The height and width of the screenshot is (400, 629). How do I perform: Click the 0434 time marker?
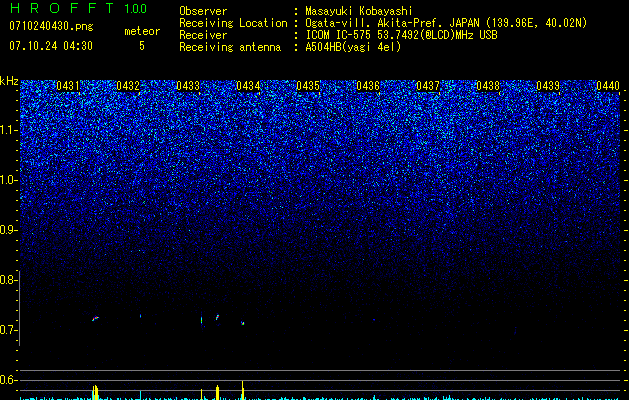point(248,85)
